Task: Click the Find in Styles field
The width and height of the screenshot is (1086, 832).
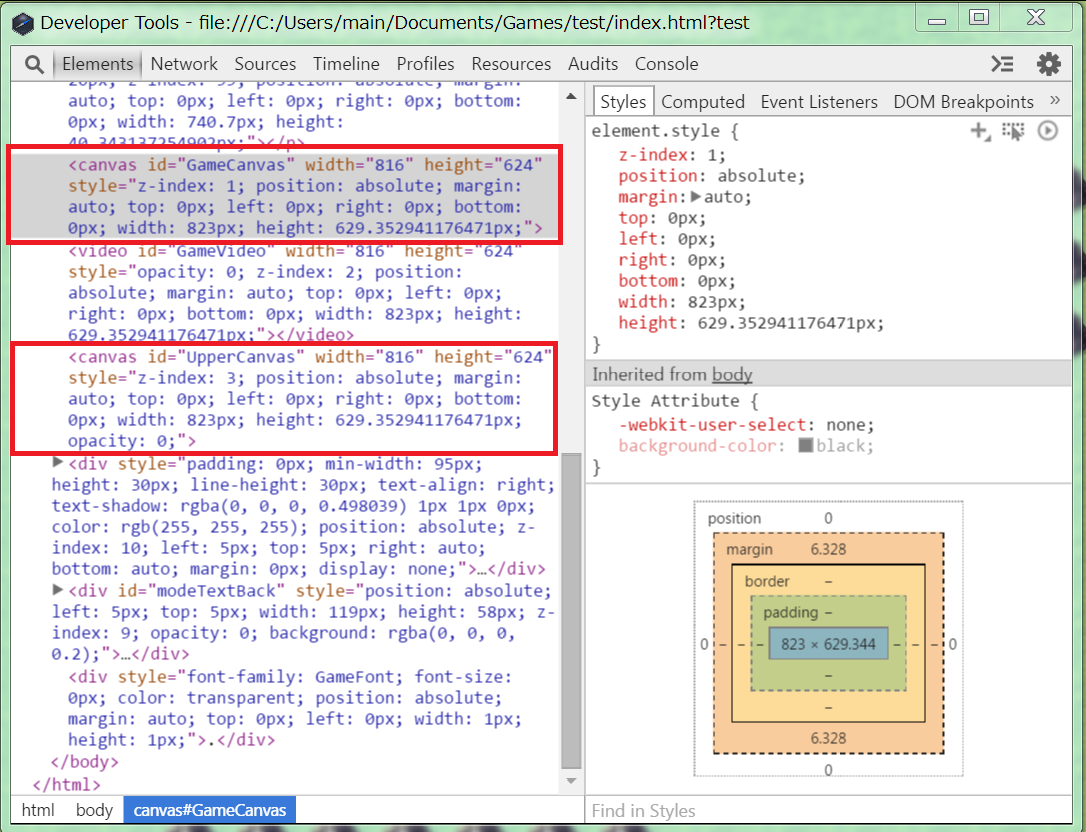Action: (830, 811)
